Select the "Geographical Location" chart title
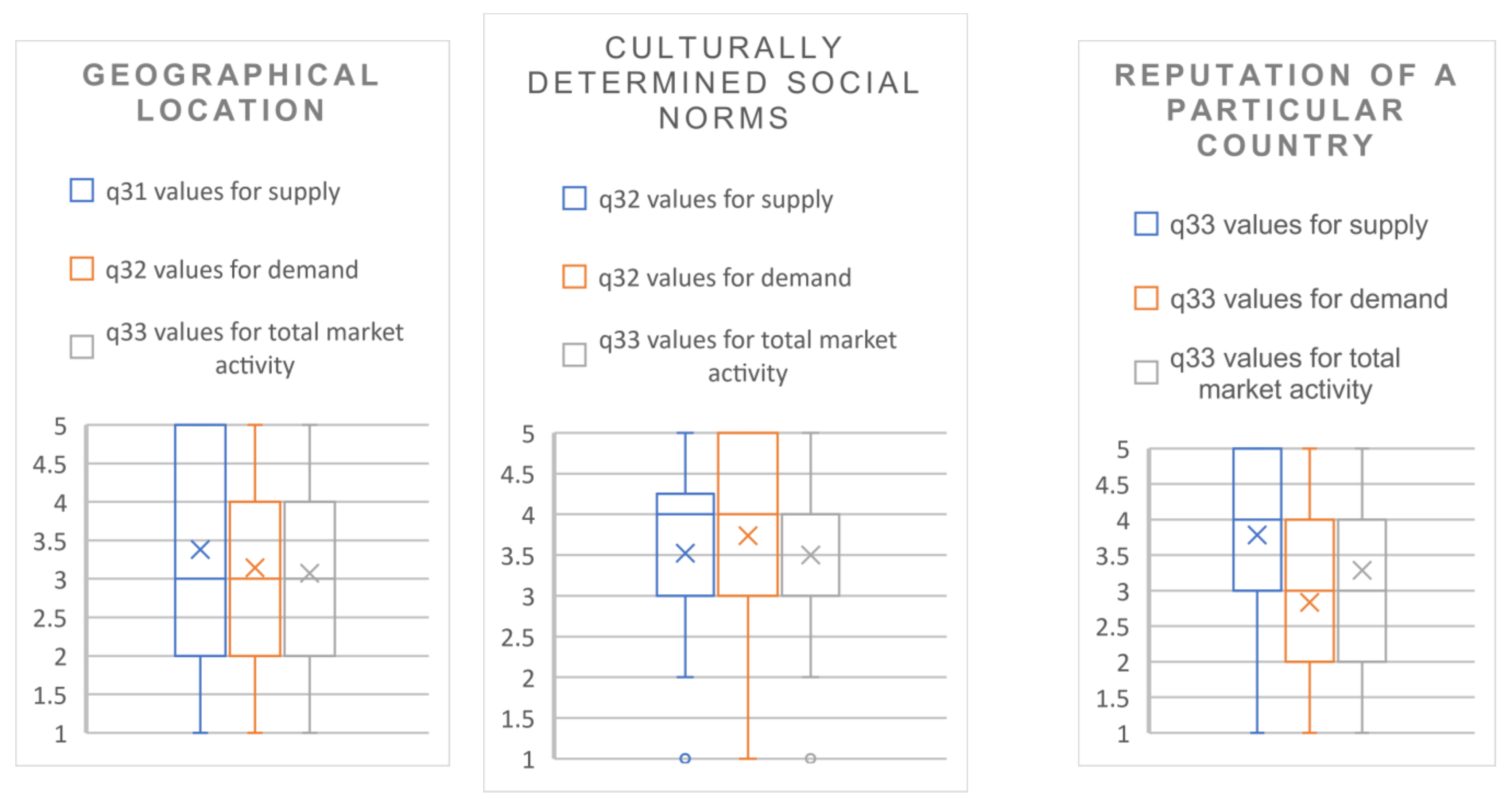Image resolution: width=1512 pixels, height=808 pixels. pos(231,93)
